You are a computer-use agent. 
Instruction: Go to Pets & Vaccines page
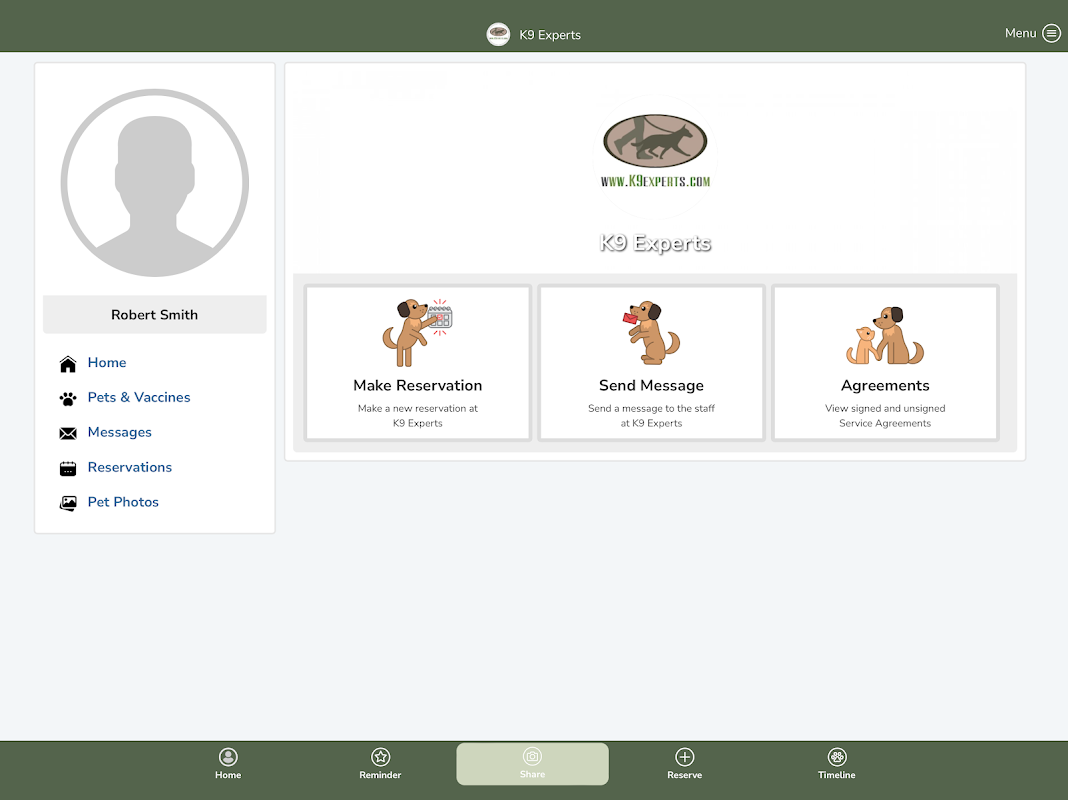139,398
